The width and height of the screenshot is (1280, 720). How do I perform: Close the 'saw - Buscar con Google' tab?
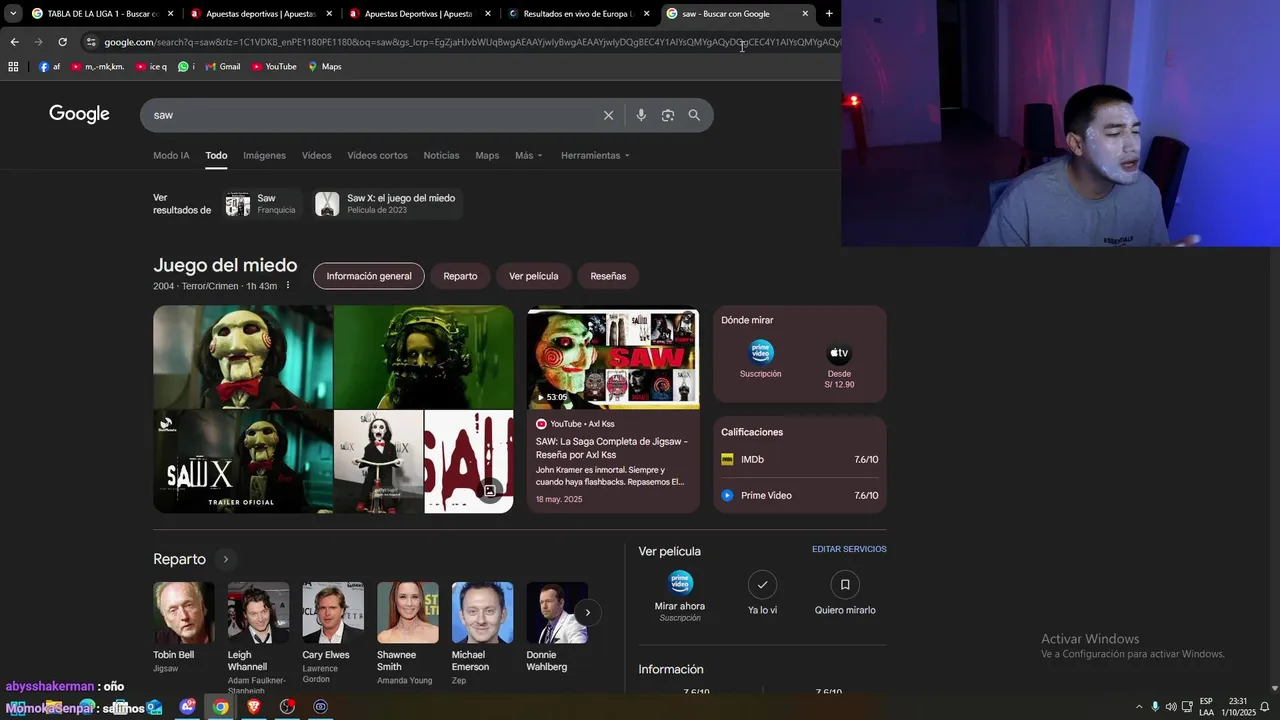[805, 14]
